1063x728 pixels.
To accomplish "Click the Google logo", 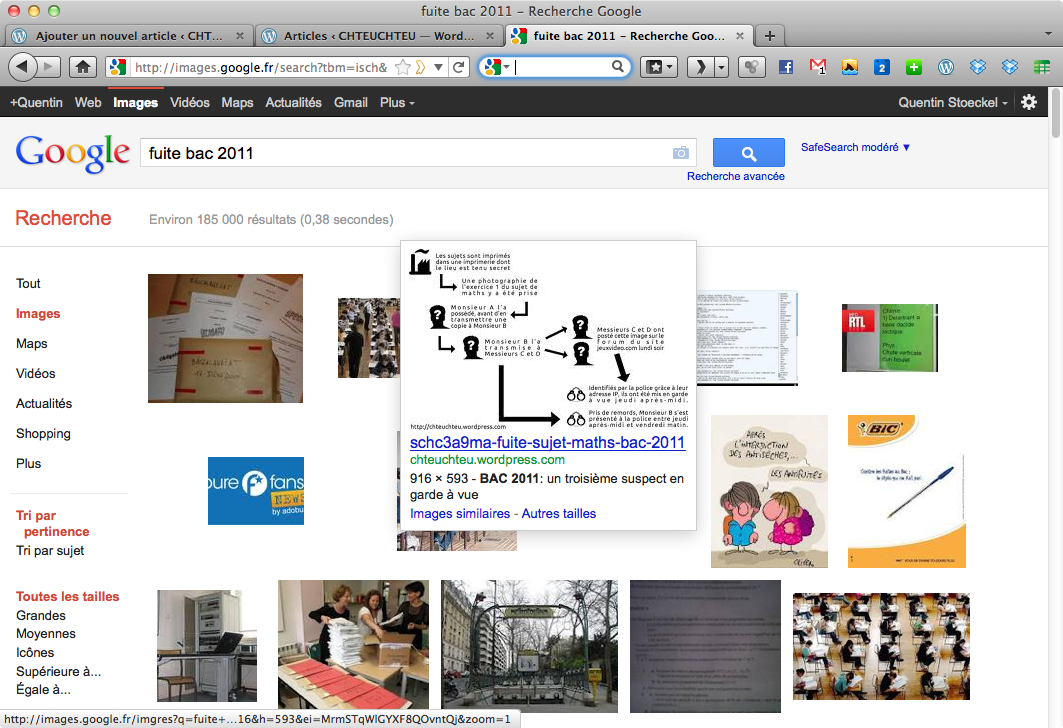I will (x=73, y=153).
